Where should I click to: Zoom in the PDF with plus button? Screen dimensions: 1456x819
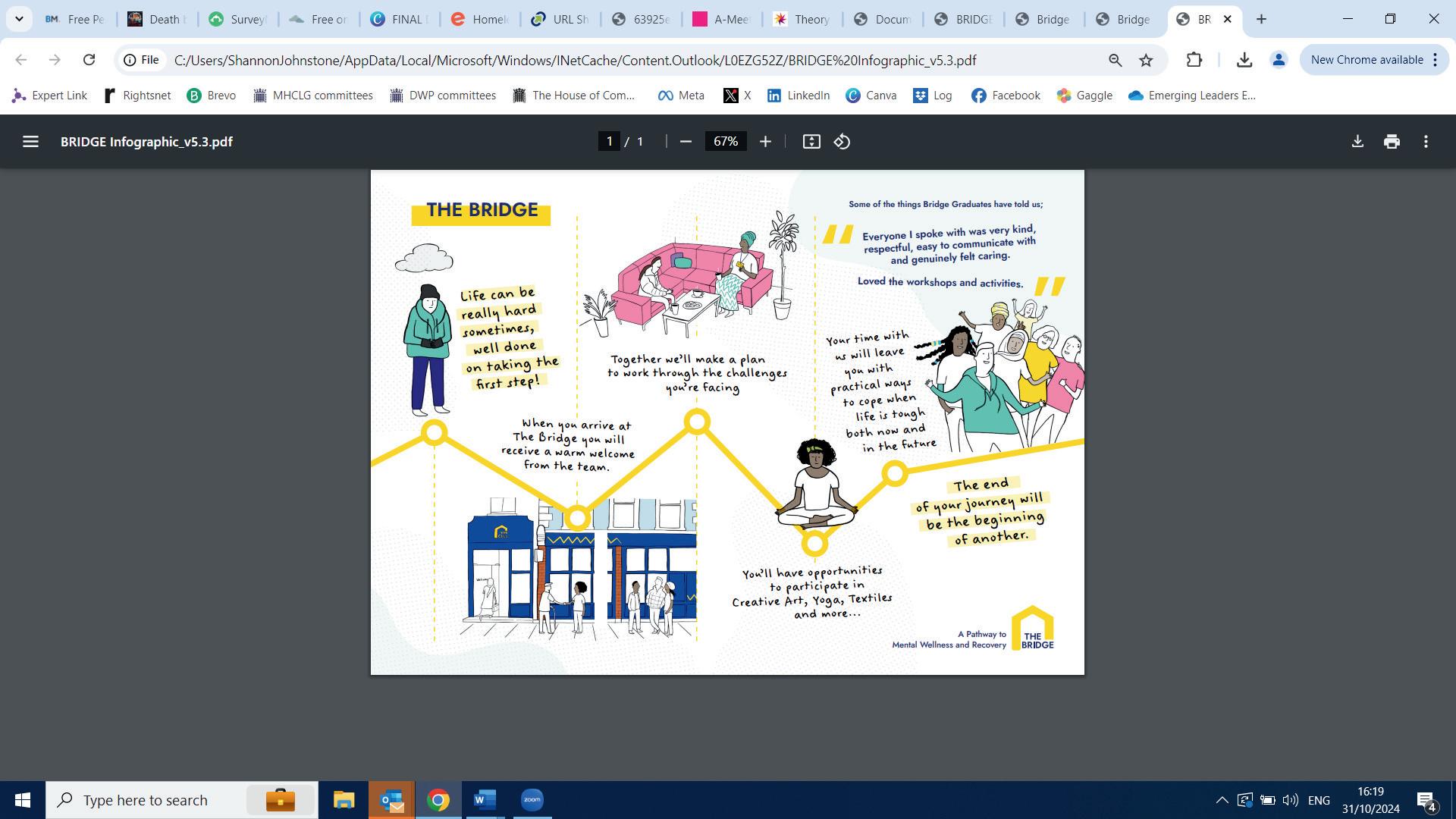(x=765, y=142)
